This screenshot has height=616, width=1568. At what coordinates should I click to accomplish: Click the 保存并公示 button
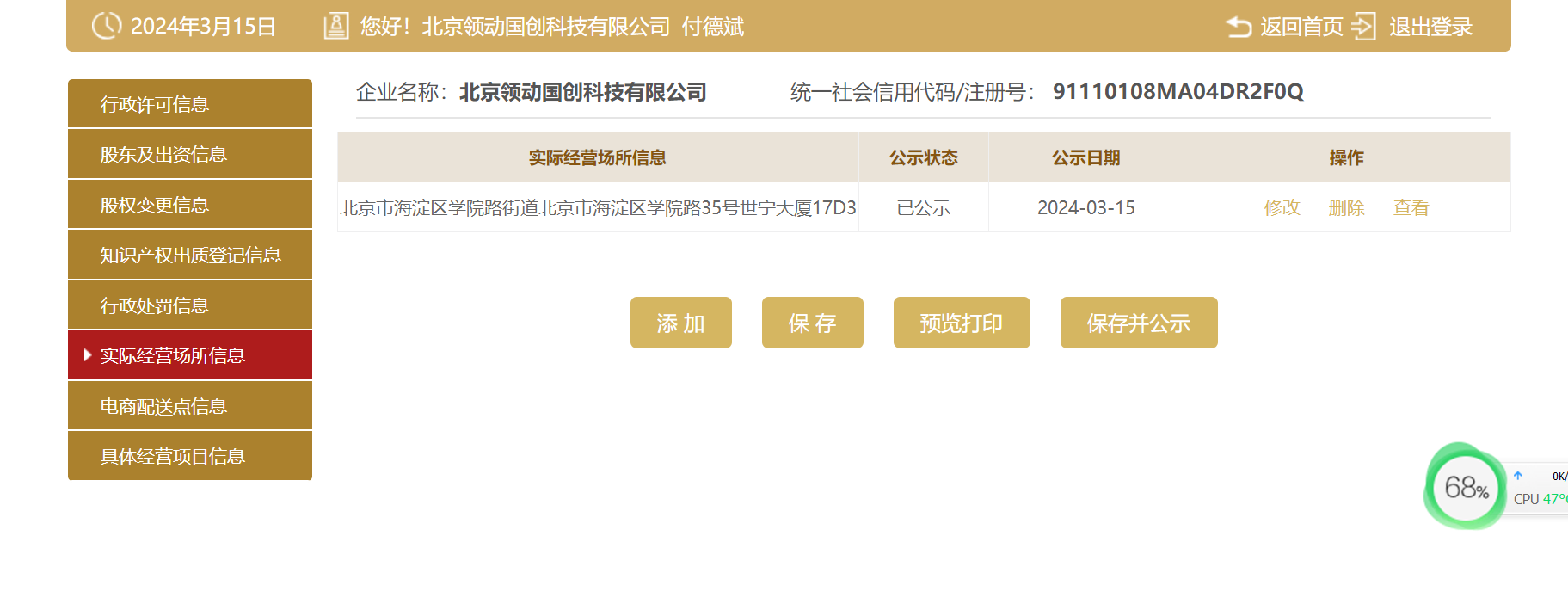1139,323
